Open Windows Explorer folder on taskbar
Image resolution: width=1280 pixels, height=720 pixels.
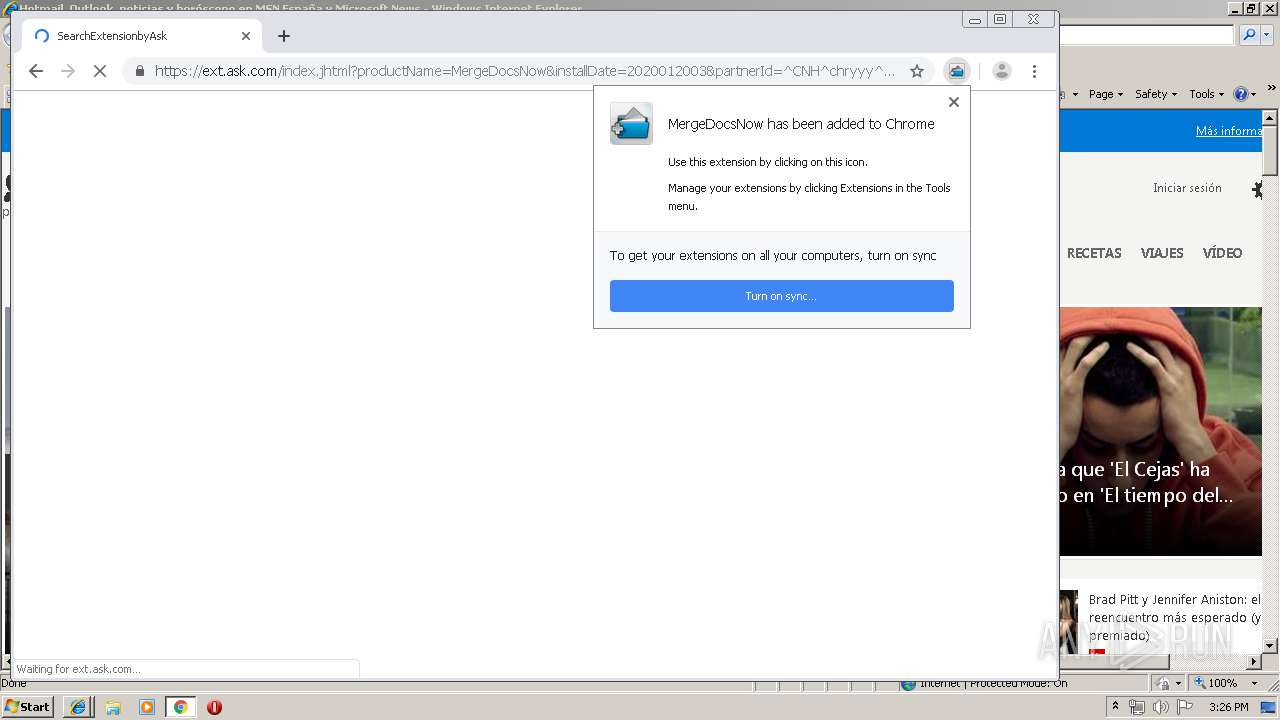tap(113, 707)
